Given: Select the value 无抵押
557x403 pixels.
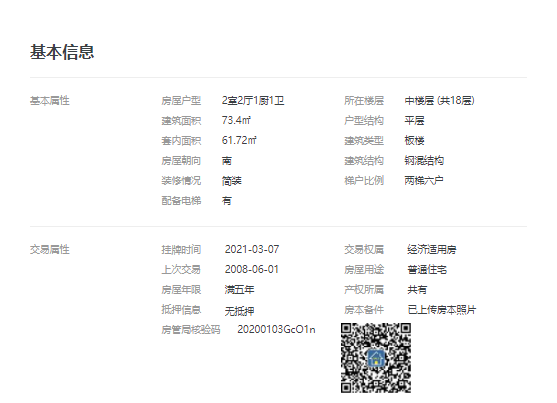Looking at the screenshot, I should pyautogui.click(x=239, y=311).
